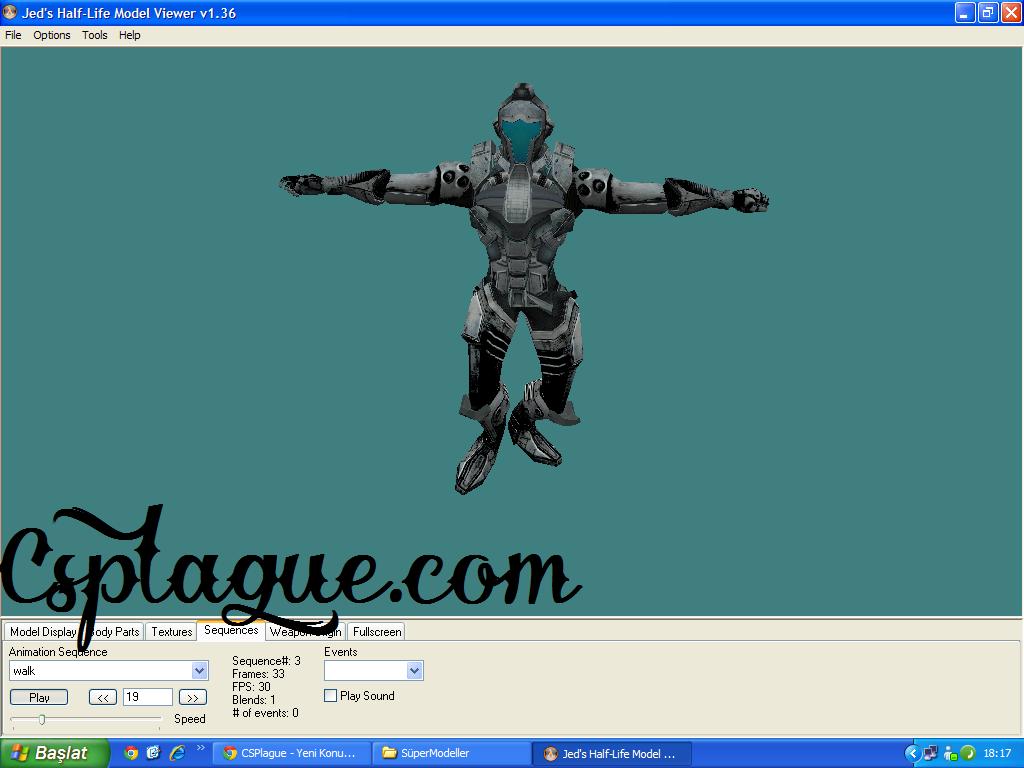
Task: Expand the Events dropdown list
Action: coord(414,671)
